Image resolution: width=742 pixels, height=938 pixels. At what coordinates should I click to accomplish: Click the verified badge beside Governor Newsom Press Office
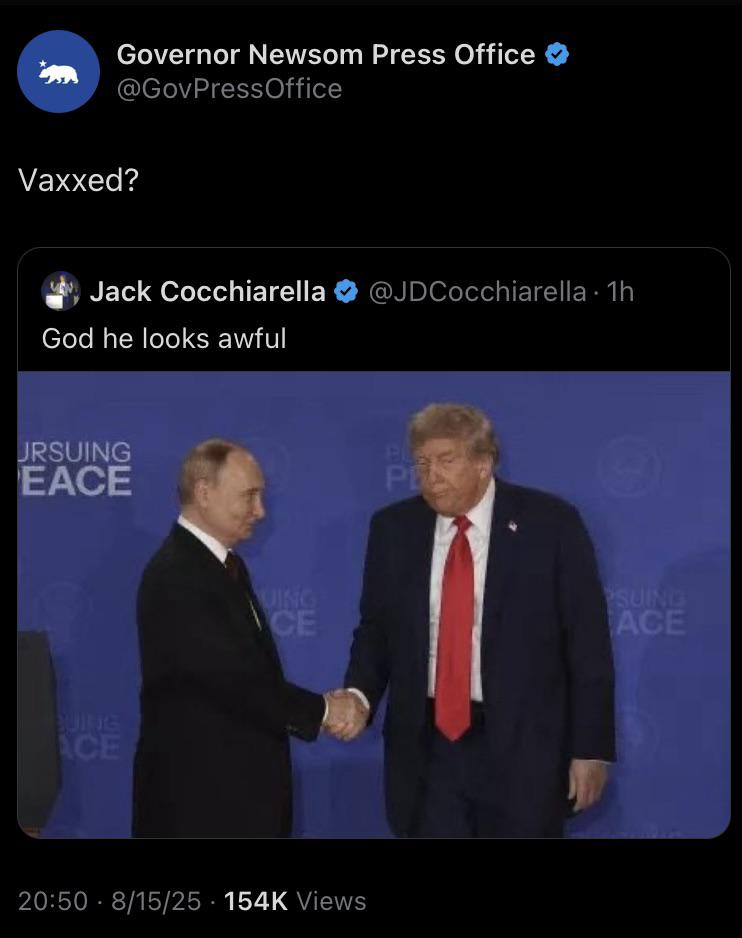[x=556, y=54]
